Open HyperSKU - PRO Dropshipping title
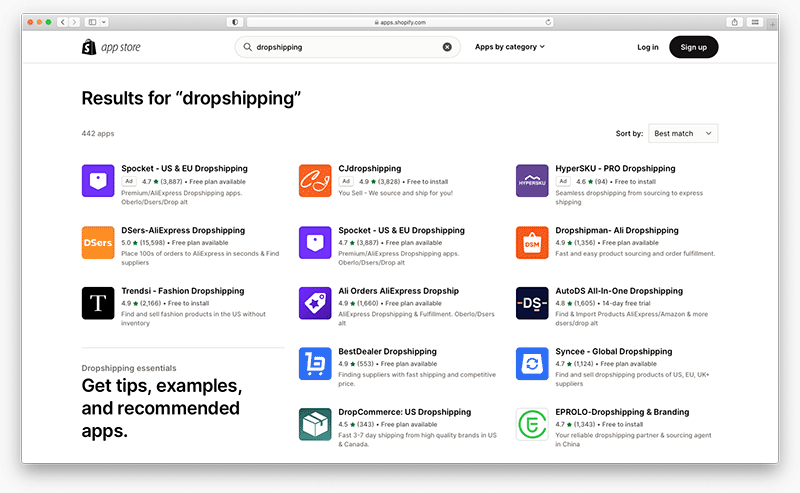 tap(615, 168)
